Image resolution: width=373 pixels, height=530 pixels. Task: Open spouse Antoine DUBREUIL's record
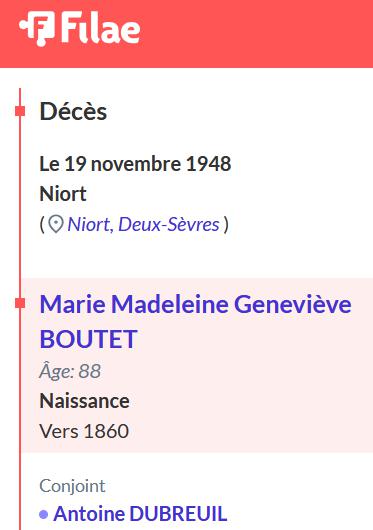(140, 514)
